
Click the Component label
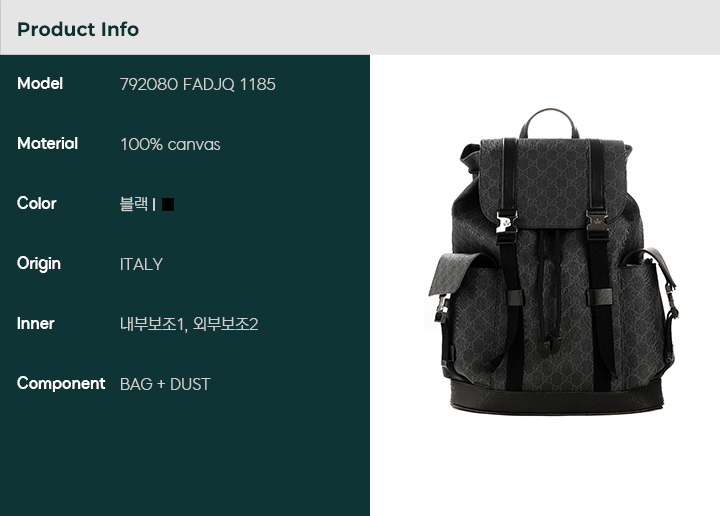(61, 384)
